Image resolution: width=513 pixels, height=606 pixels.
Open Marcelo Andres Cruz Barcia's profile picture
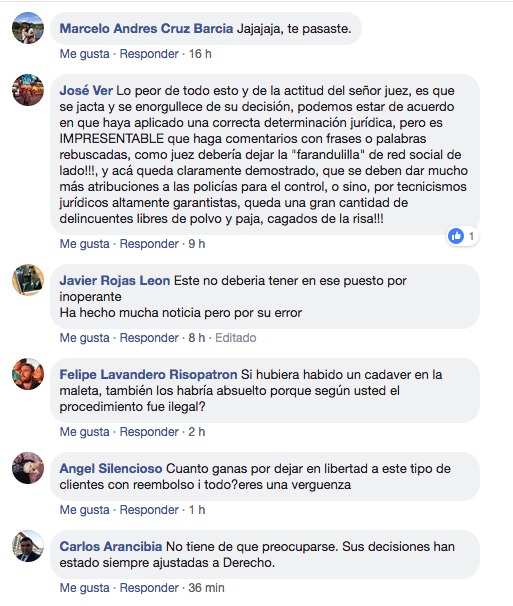pos(28,28)
